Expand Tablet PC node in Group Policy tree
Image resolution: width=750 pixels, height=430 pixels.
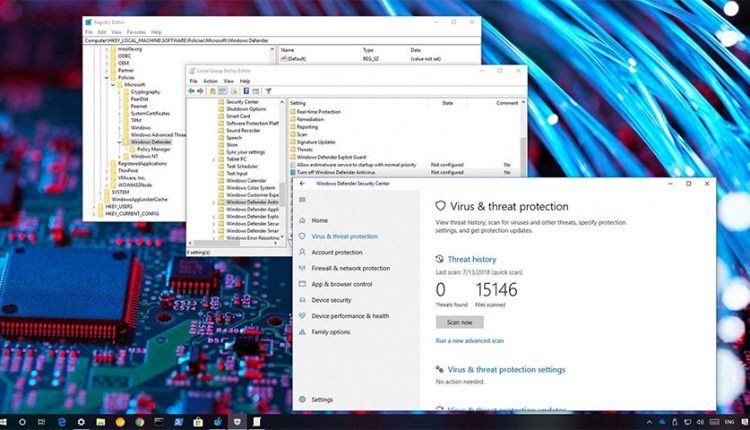click(214, 159)
